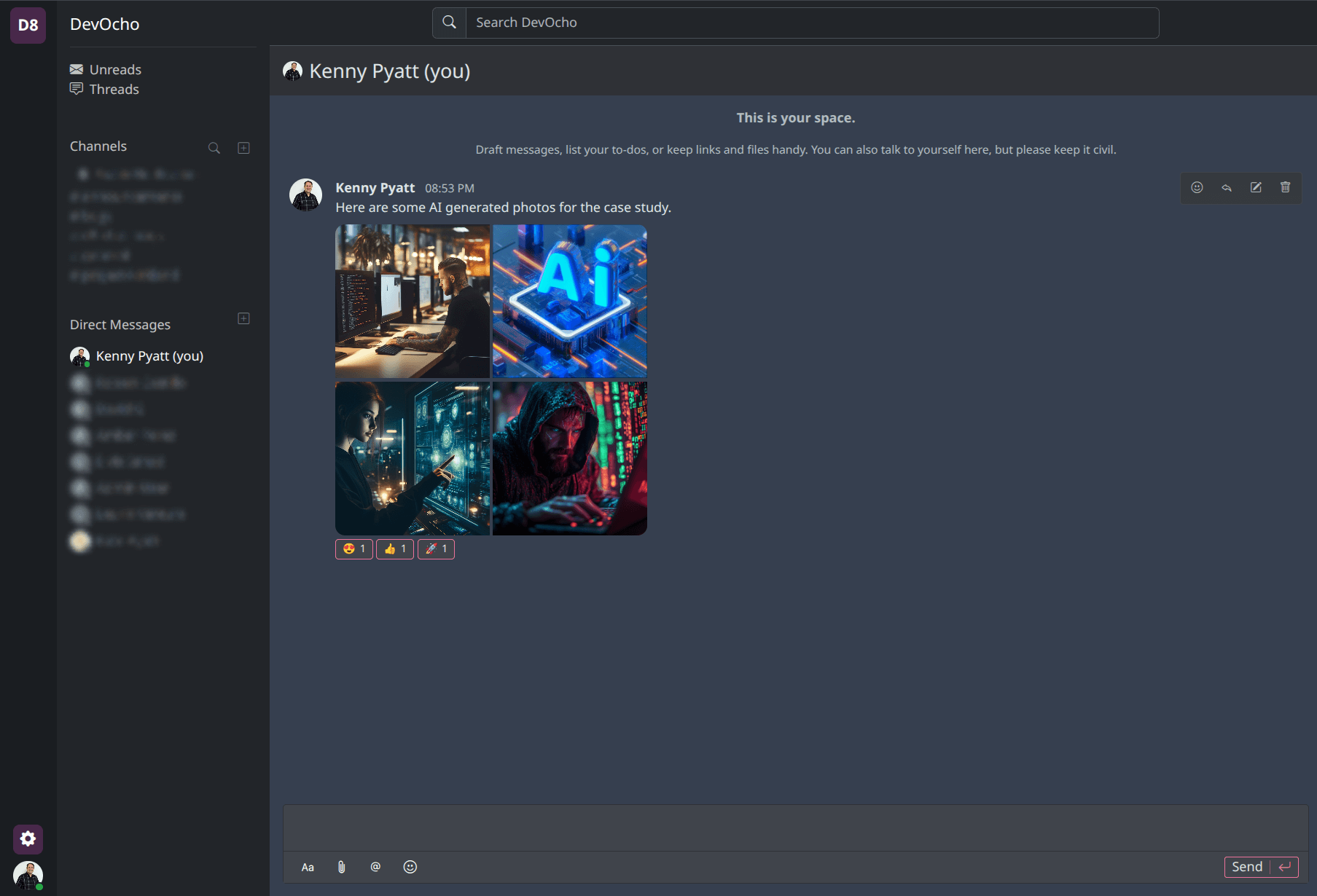The width and height of the screenshot is (1317, 896).
Task: Open Threads in the sidebar
Action: [x=114, y=89]
